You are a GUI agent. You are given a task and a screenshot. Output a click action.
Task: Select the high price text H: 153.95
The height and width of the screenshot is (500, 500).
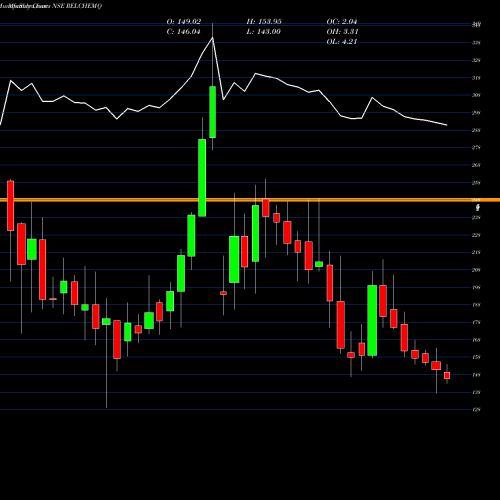tap(264, 22)
